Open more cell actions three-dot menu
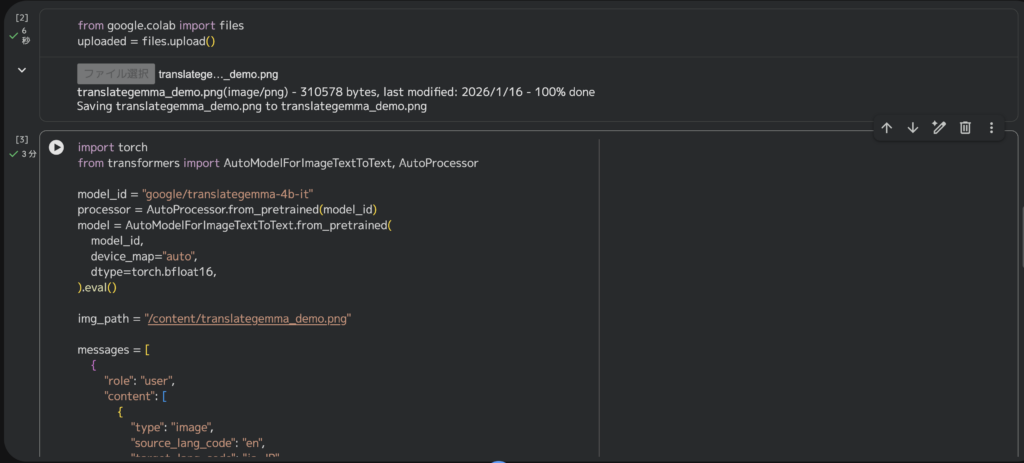The height and width of the screenshot is (463, 1024). tap(991, 128)
